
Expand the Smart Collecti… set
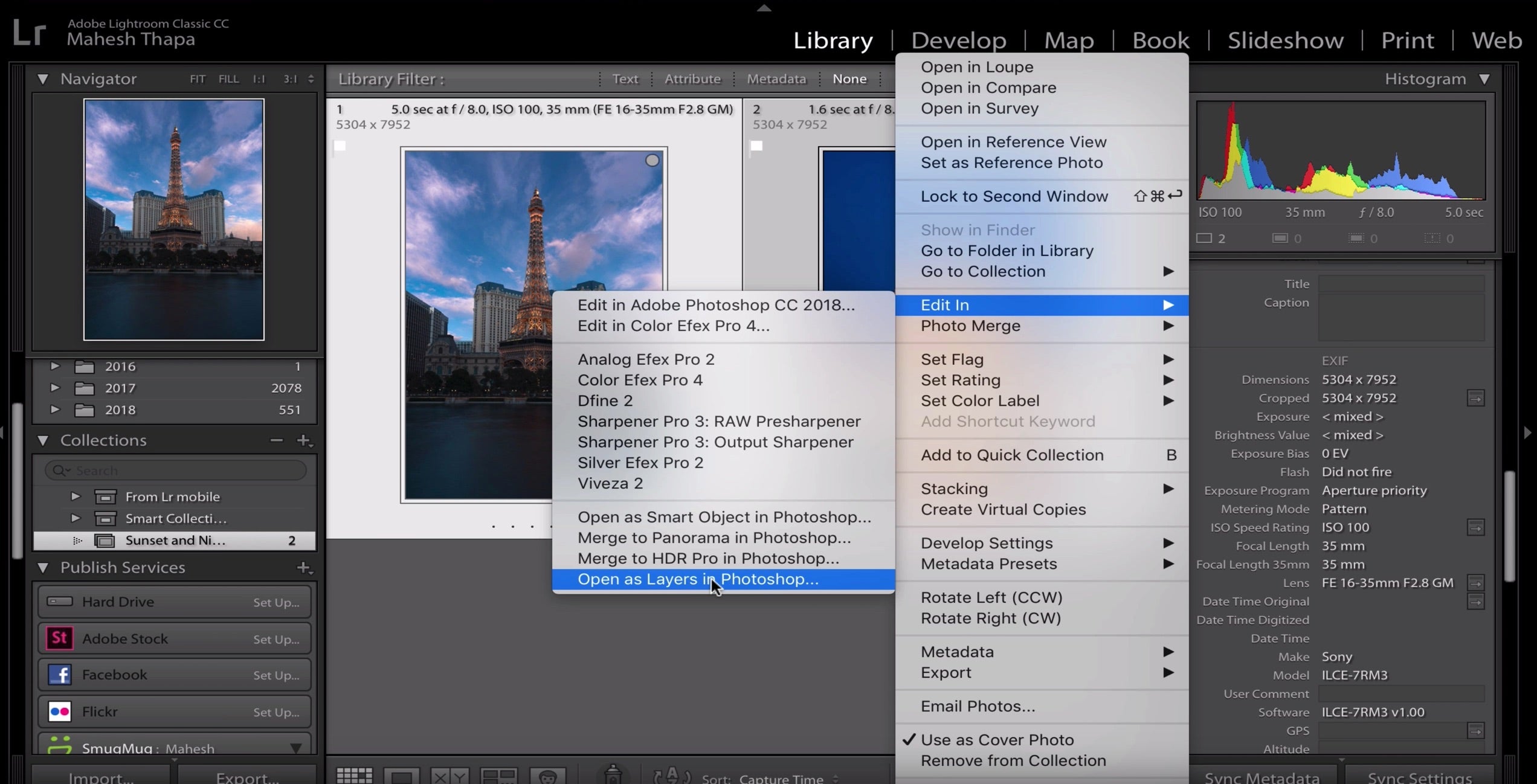tap(76, 518)
